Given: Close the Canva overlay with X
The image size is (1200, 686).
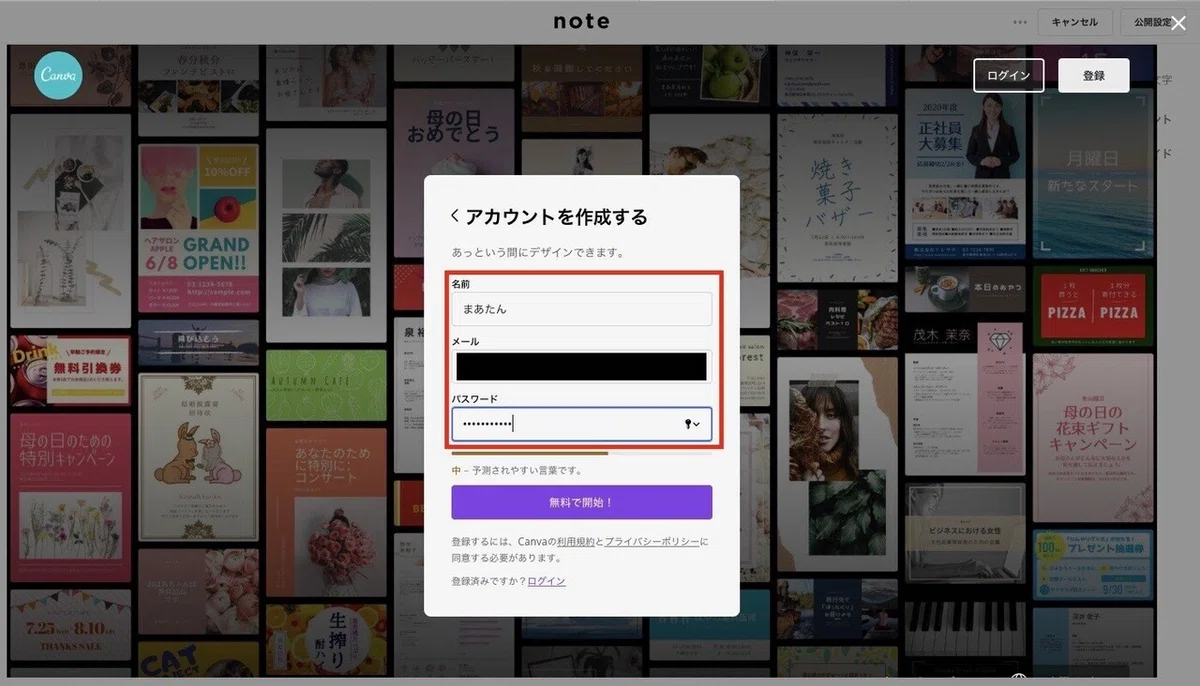Looking at the screenshot, I should (x=1178, y=23).
